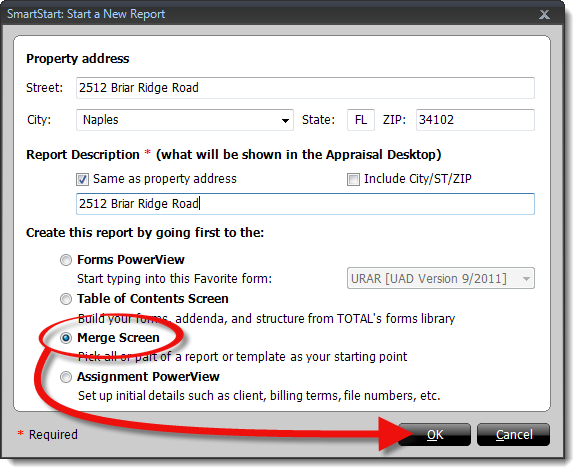Edit the State field showing FL

pyautogui.click(x=361, y=120)
